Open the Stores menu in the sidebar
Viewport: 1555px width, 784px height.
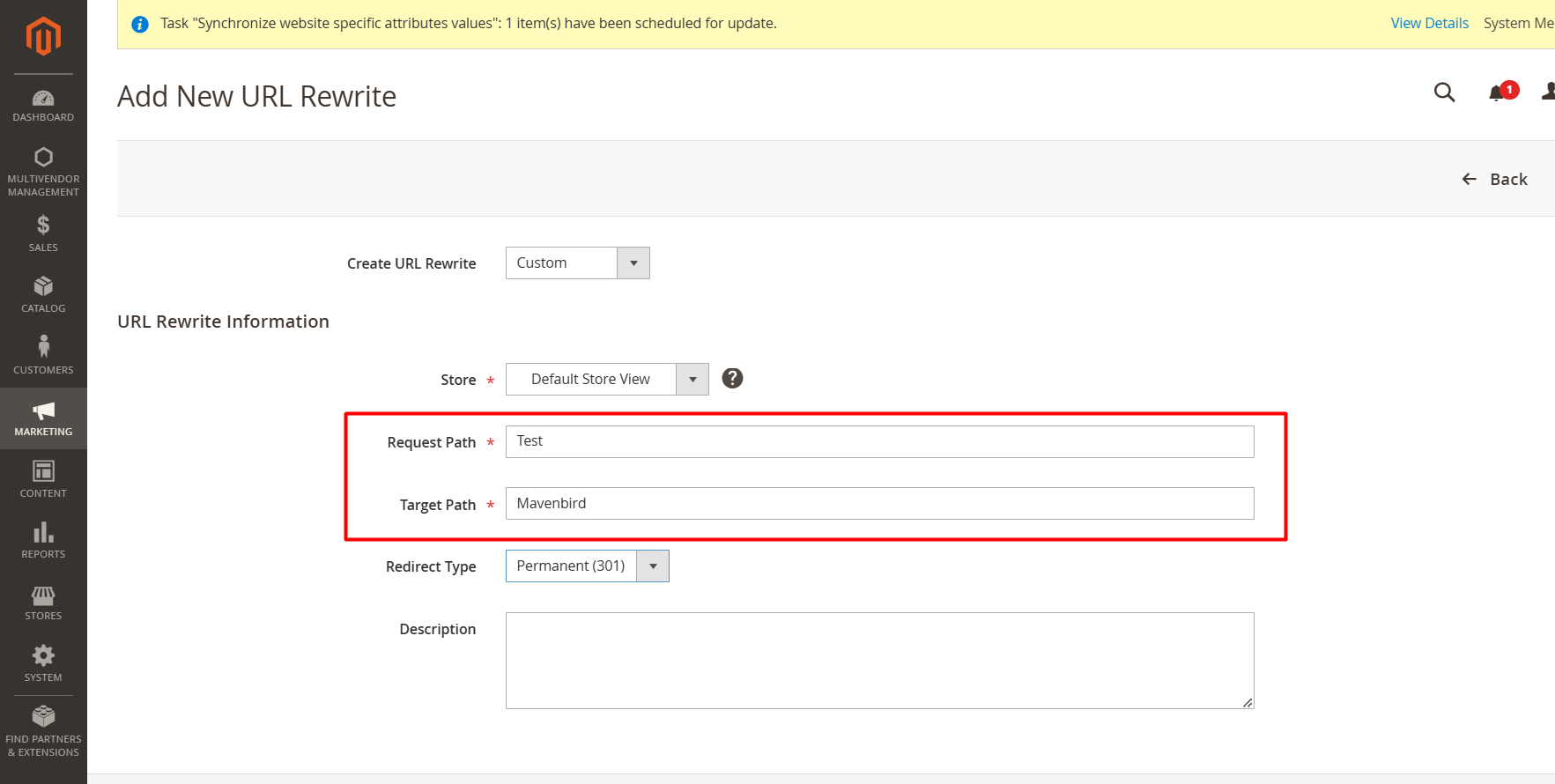[43, 603]
